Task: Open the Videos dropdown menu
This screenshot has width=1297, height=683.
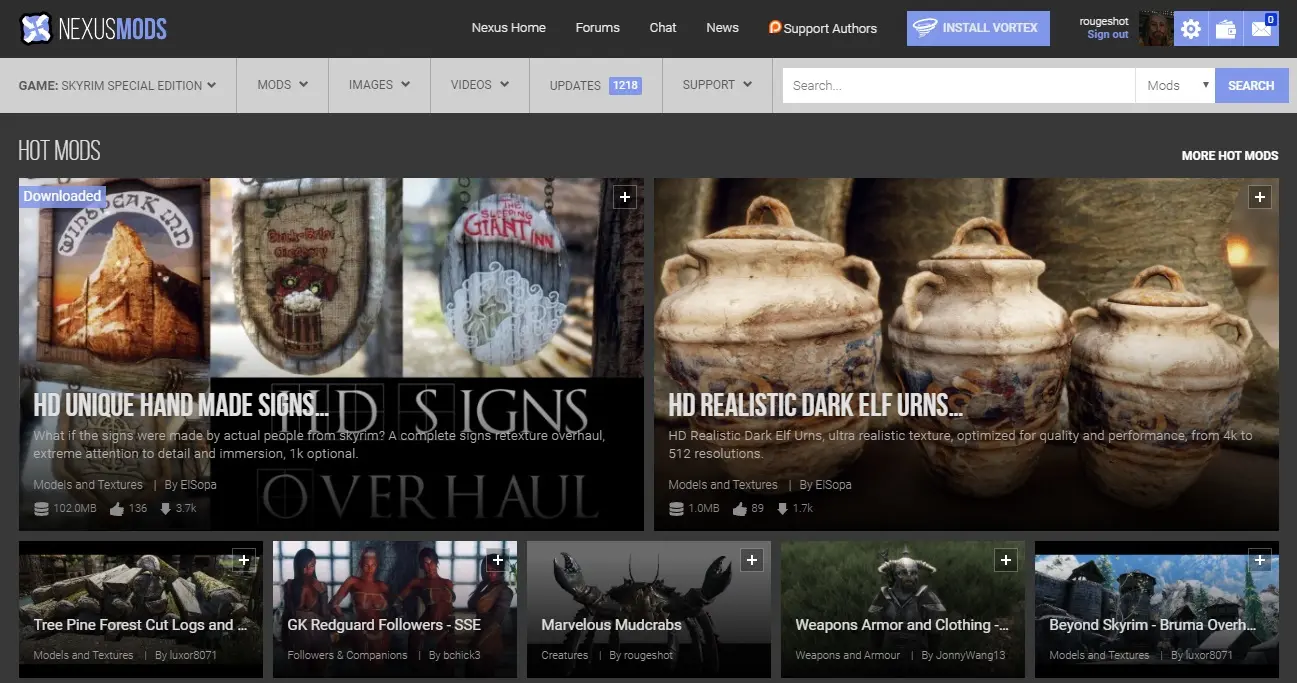Action: (x=480, y=85)
